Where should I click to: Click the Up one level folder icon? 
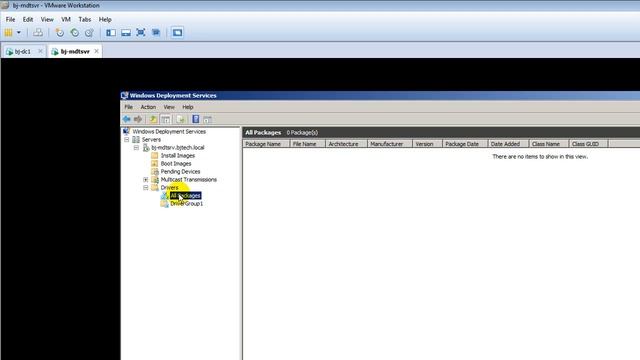point(153,119)
